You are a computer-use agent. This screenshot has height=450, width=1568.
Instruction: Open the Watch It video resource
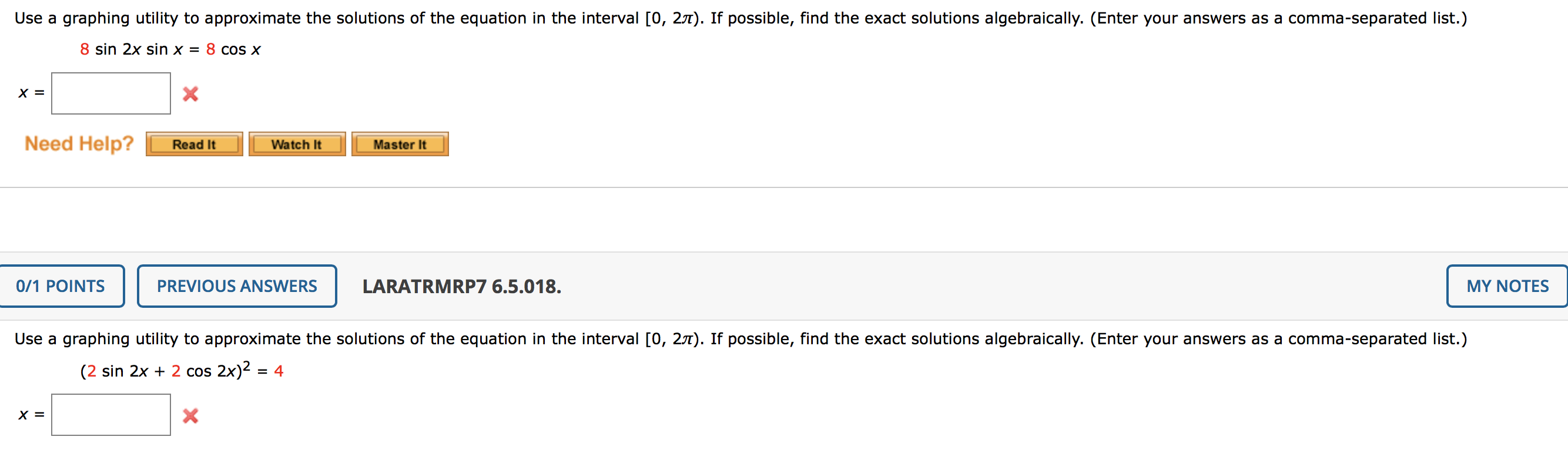[296, 143]
